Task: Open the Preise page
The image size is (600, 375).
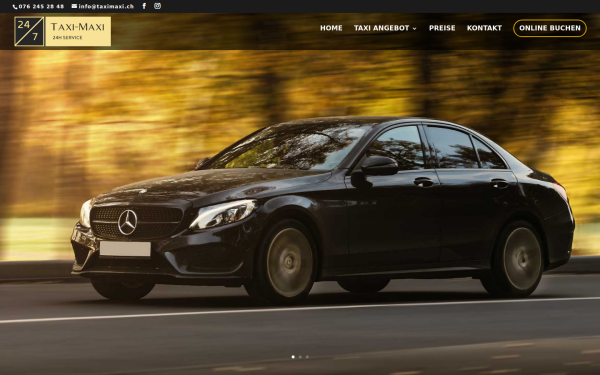Action: 442,28
